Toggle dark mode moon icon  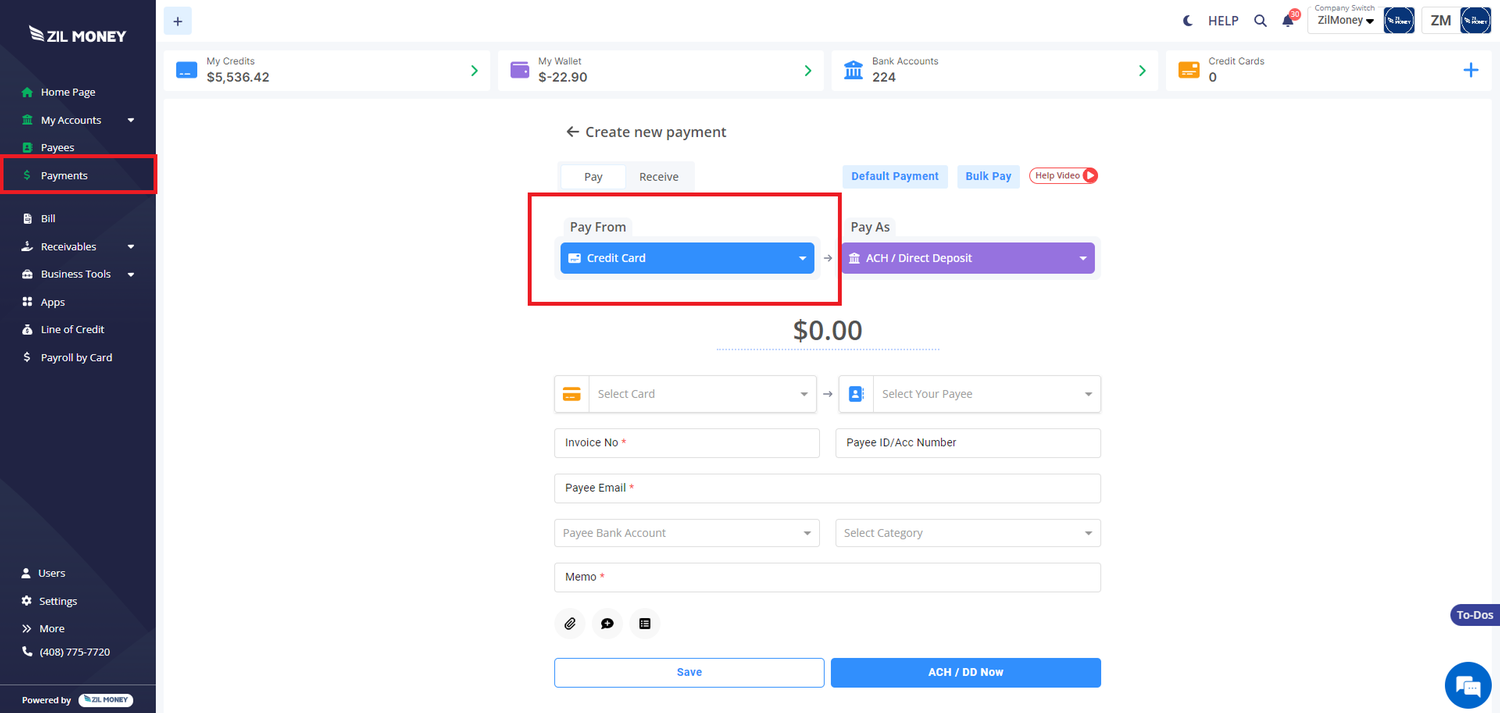[x=1188, y=20]
